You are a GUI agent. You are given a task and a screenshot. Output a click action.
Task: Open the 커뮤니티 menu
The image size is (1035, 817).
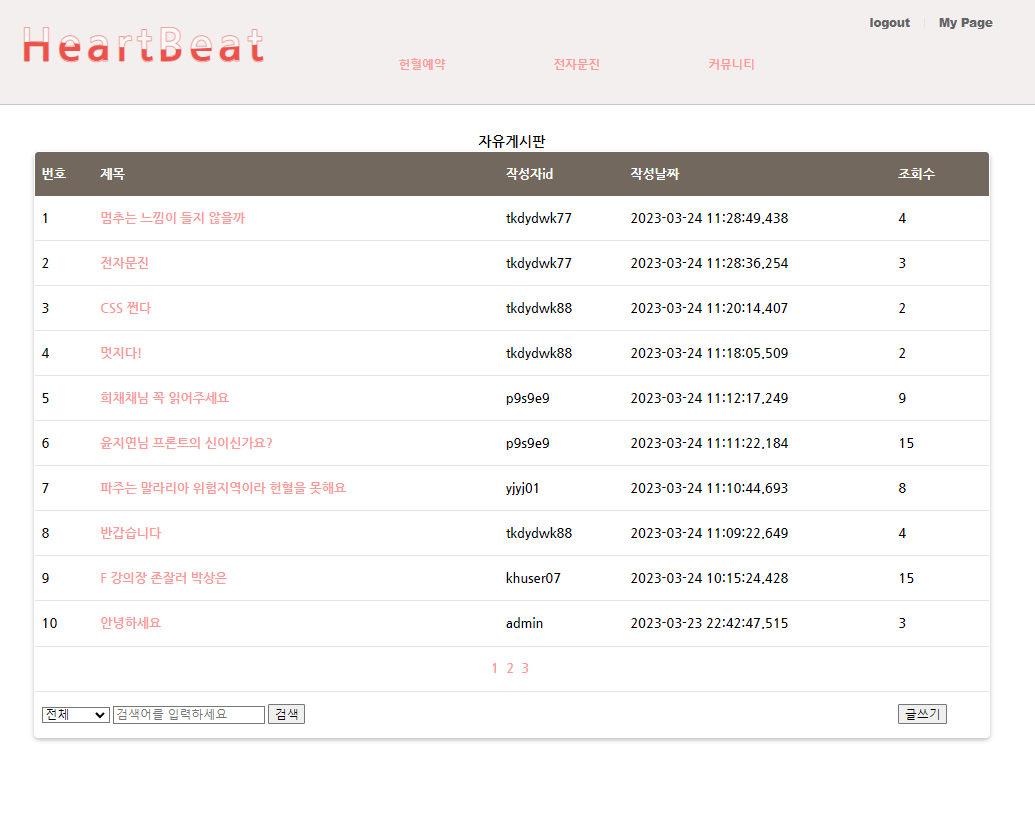click(730, 64)
